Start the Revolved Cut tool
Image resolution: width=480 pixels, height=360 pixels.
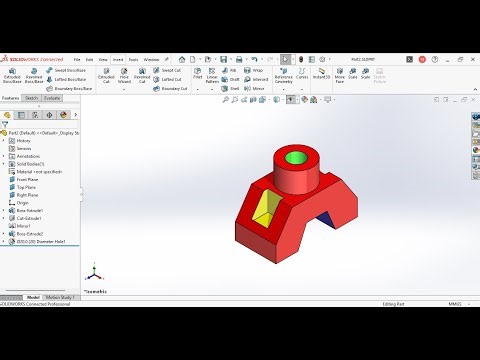pyautogui.click(x=142, y=75)
